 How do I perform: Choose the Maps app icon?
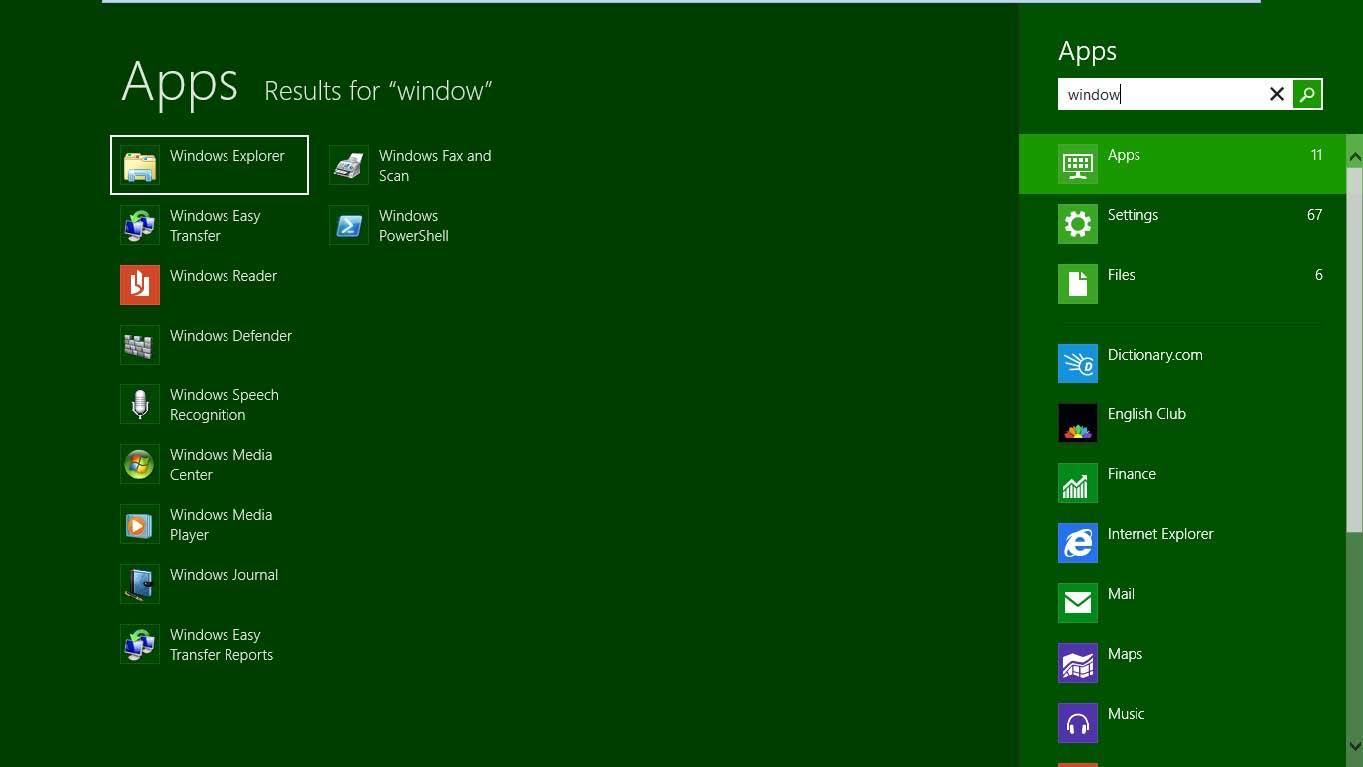pyautogui.click(x=1078, y=663)
